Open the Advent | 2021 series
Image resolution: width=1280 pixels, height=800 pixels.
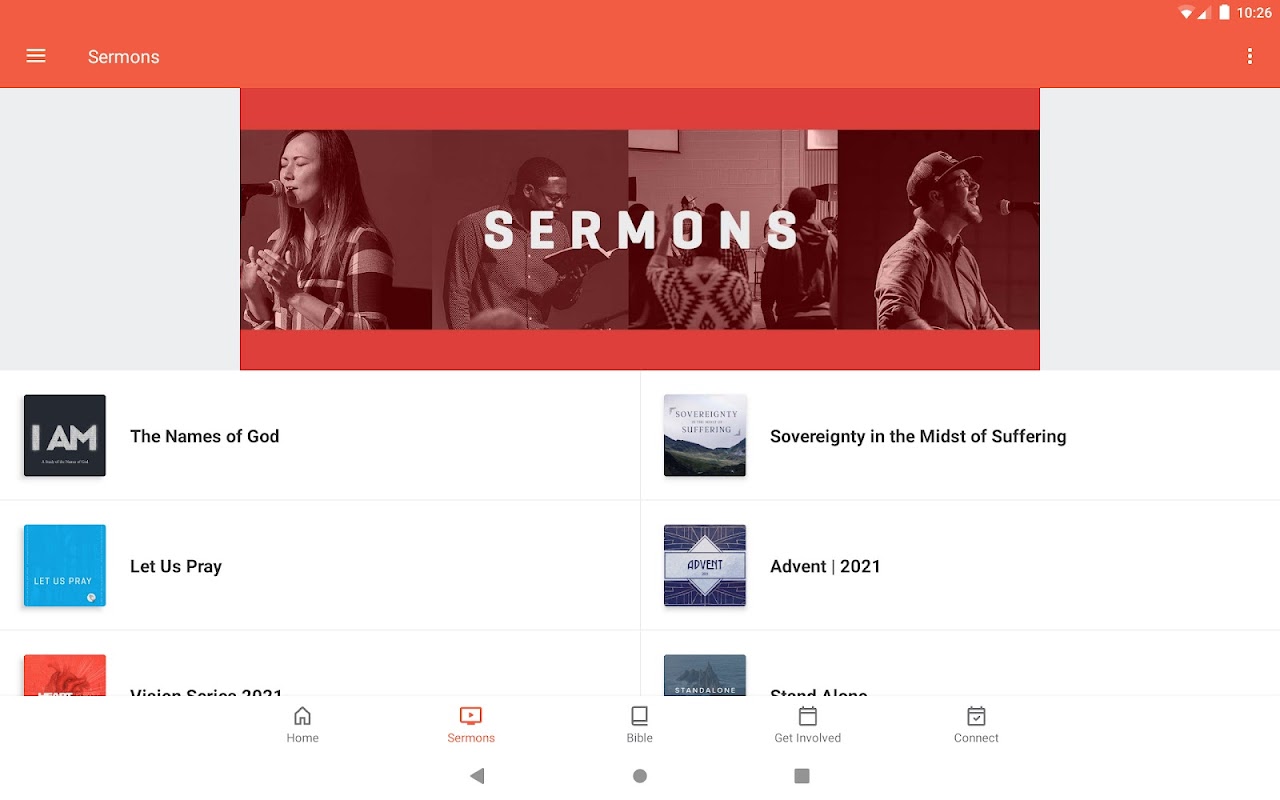click(x=960, y=566)
